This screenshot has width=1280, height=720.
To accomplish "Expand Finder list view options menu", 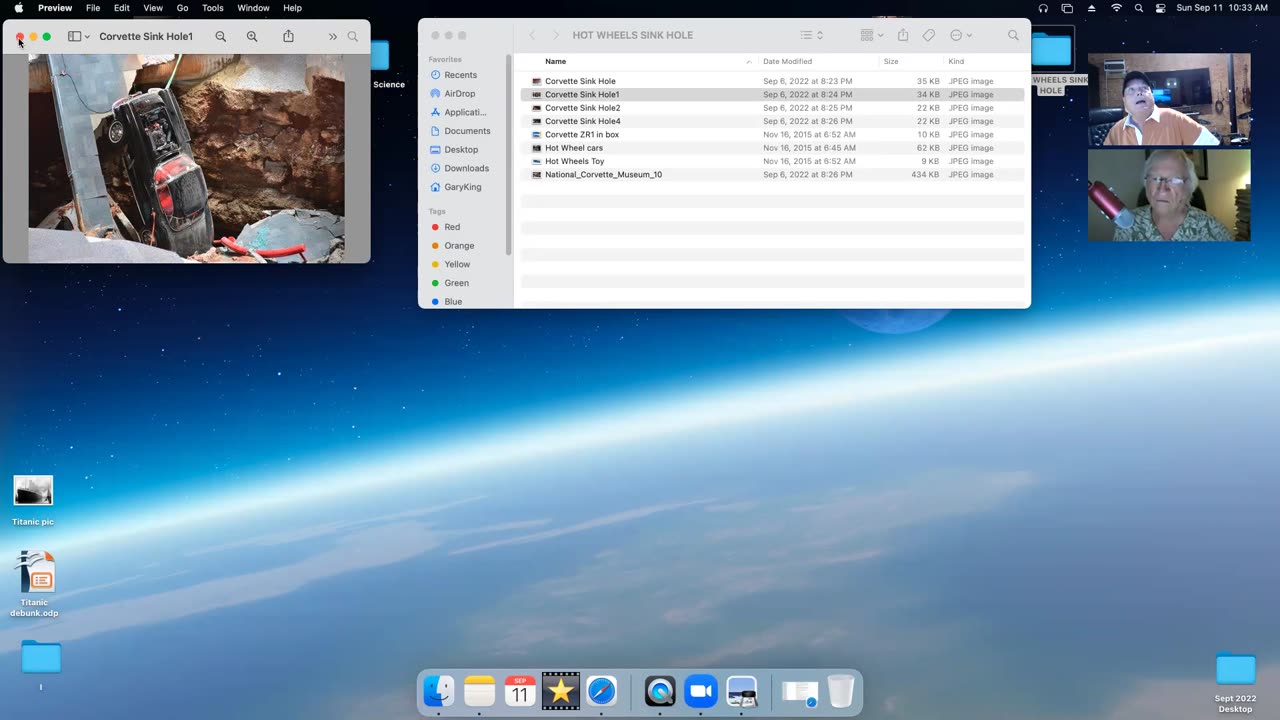I will click(x=811, y=35).
